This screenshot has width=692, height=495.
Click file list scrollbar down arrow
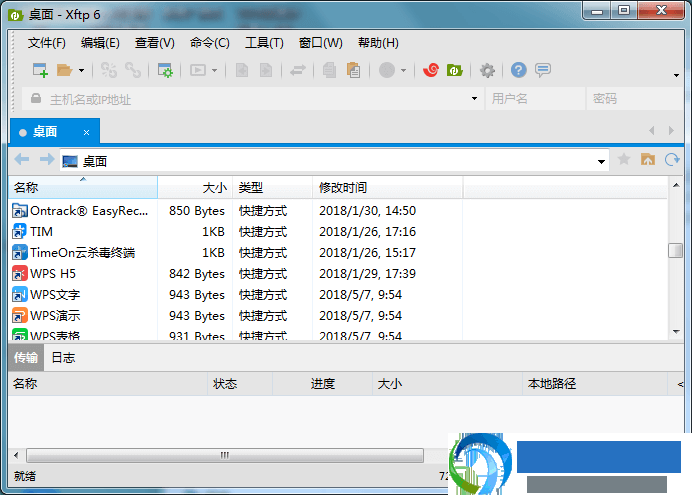click(676, 331)
